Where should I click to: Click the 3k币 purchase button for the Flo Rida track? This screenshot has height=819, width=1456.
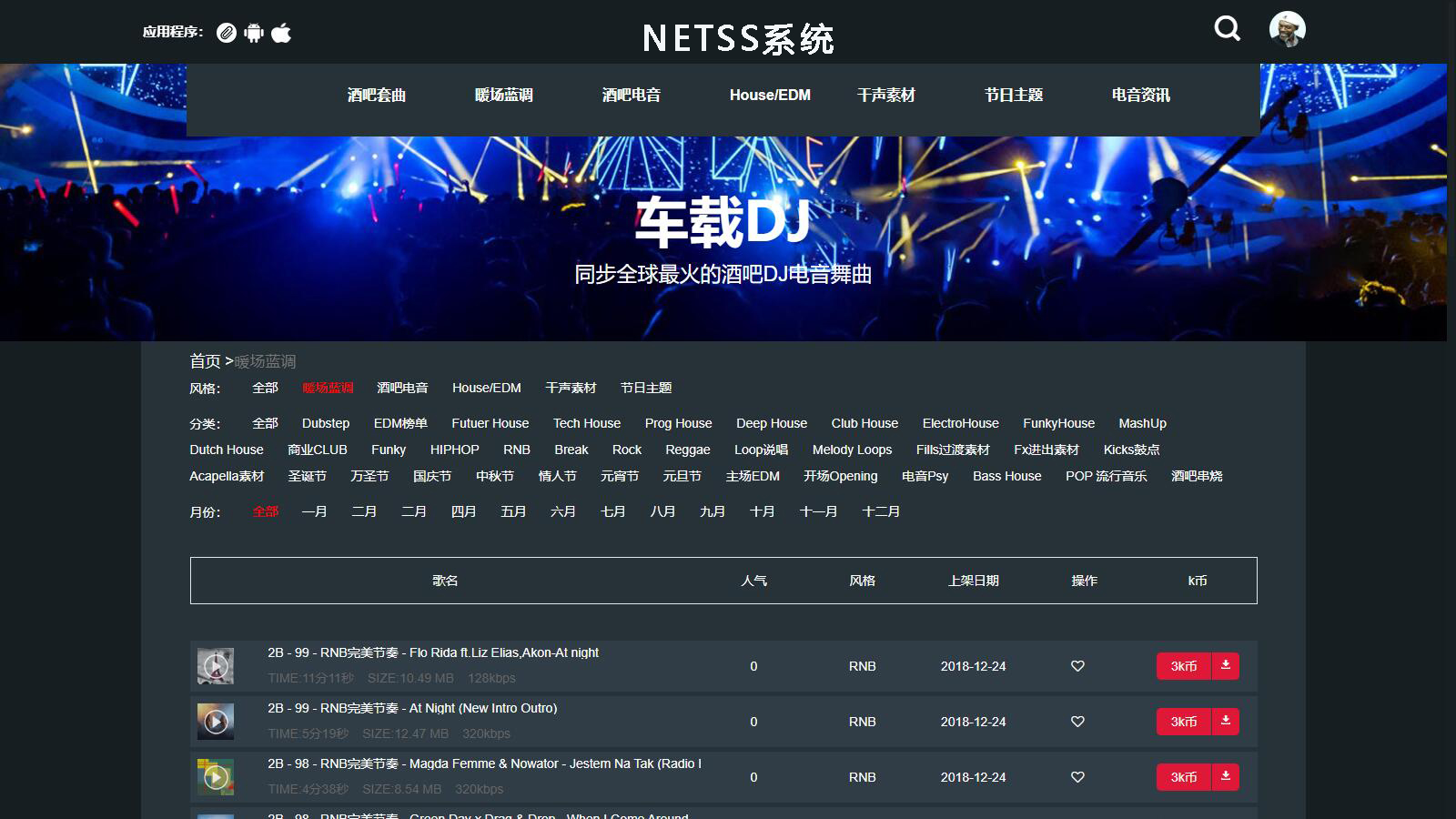1182,665
